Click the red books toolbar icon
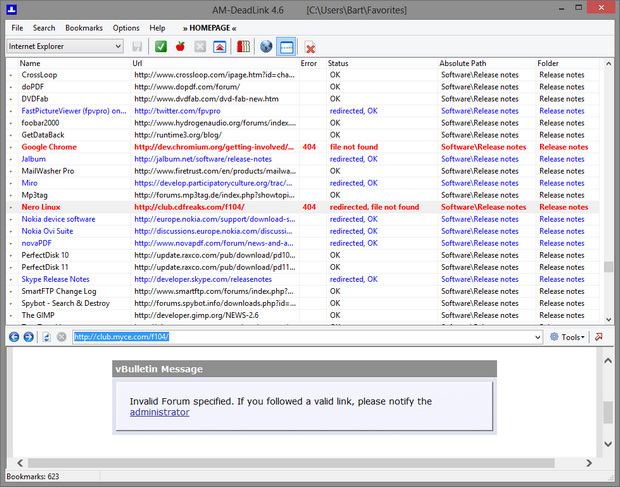Image resolution: width=620 pixels, height=487 pixels. coord(243,47)
